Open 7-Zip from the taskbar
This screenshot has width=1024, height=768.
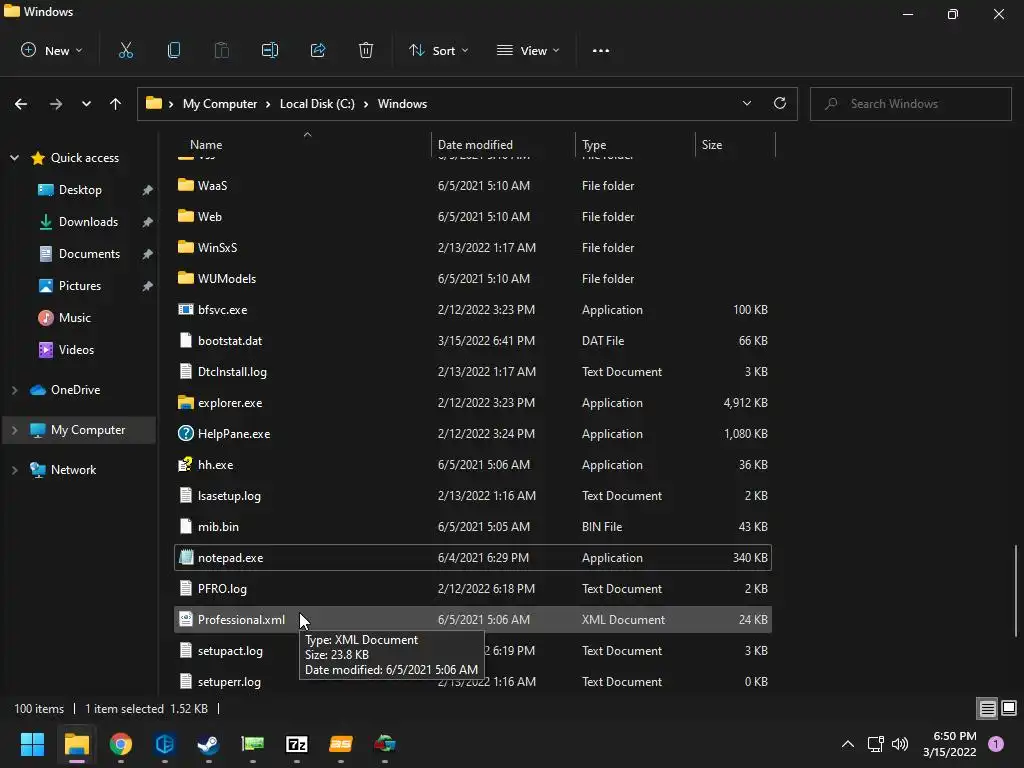[296, 744]
